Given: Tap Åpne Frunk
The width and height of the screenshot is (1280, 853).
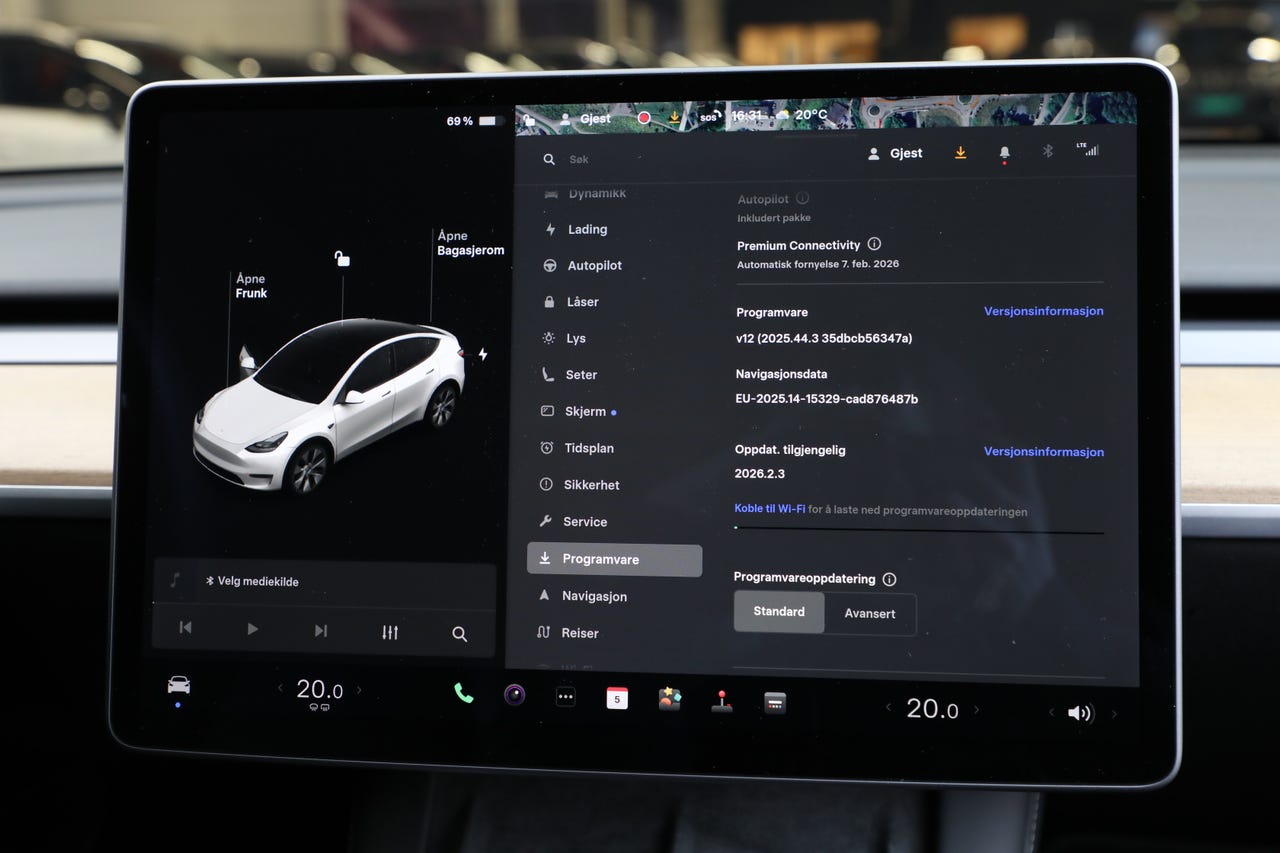Looking at the screenshot, I should [x=251, y=286].
